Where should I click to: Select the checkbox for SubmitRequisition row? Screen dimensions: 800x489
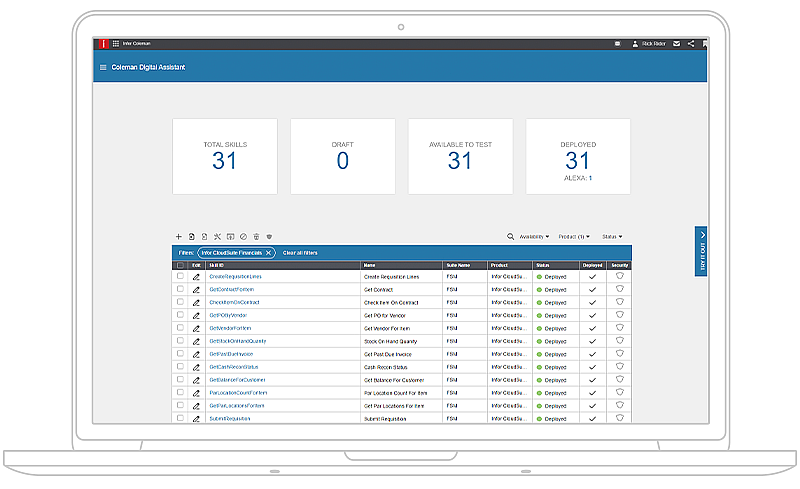181,418
